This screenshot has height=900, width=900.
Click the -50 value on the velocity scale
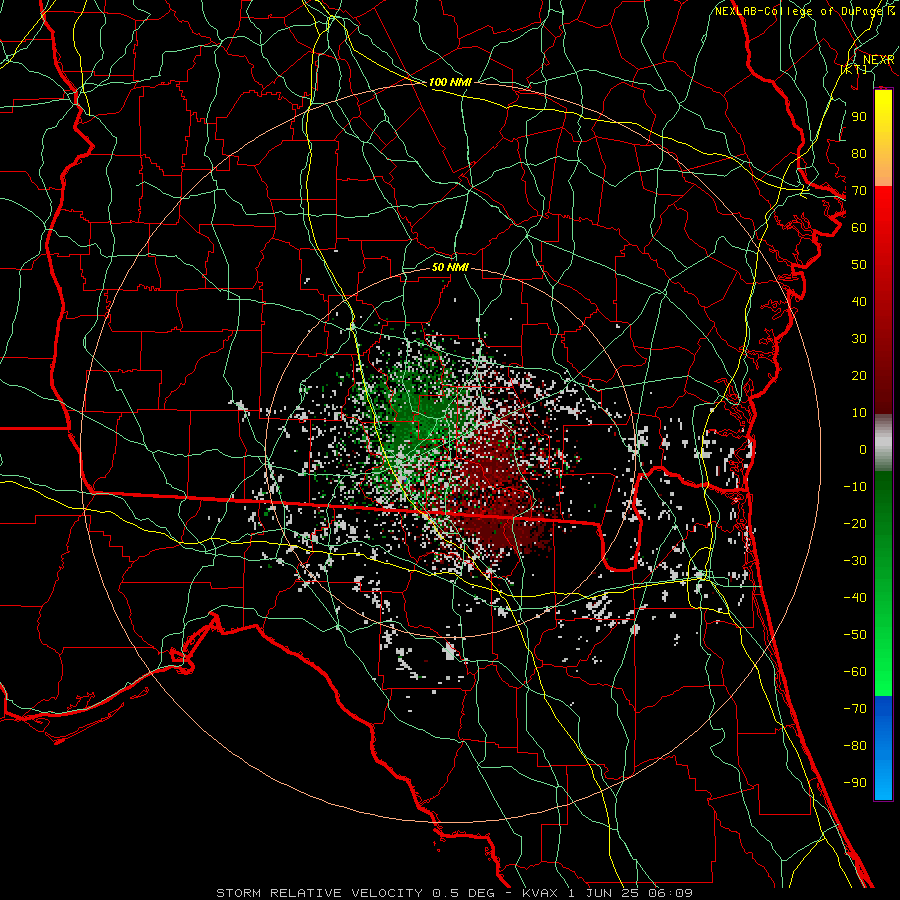855,634
